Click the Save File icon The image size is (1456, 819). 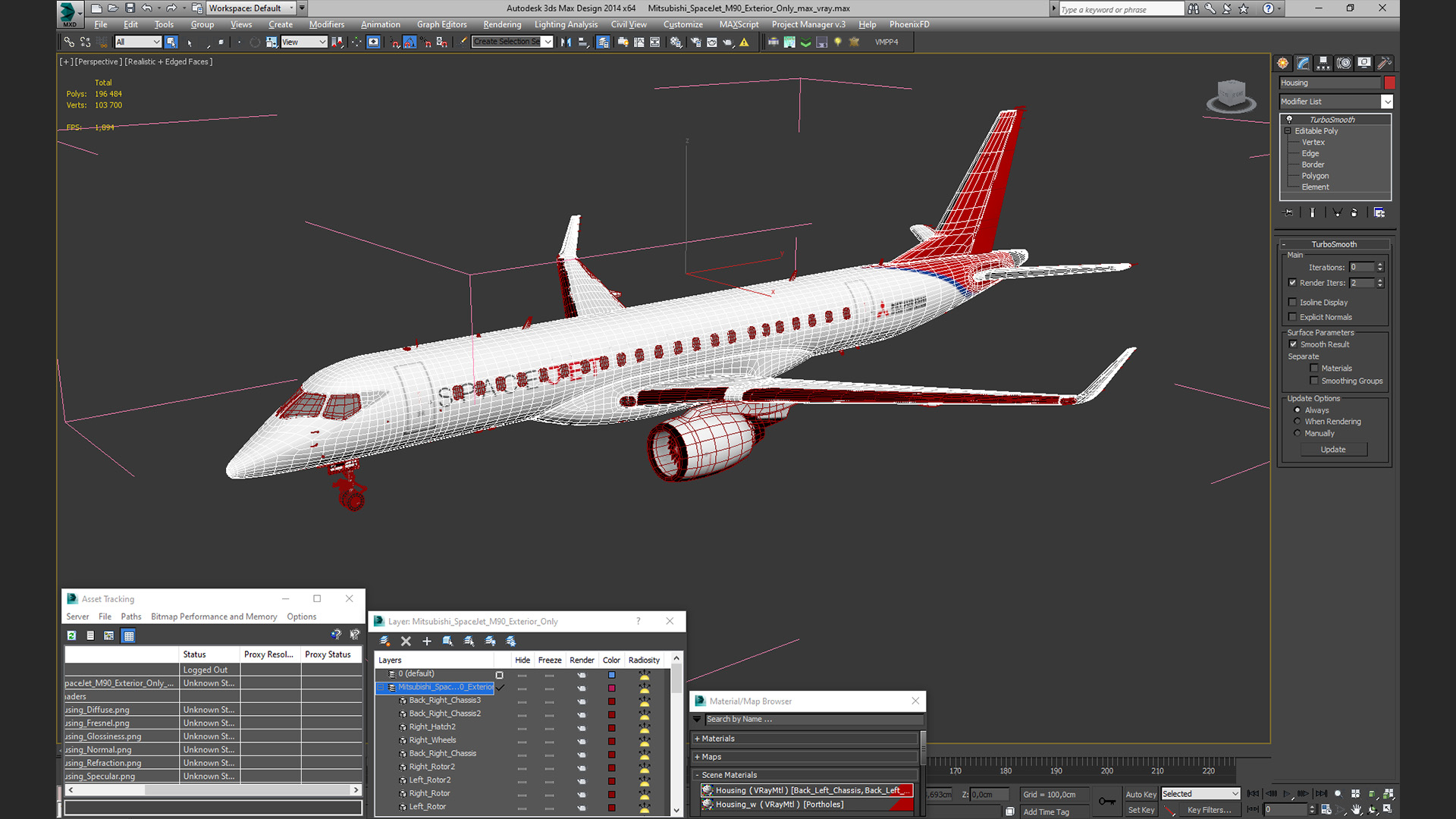[x=130, y=8]
